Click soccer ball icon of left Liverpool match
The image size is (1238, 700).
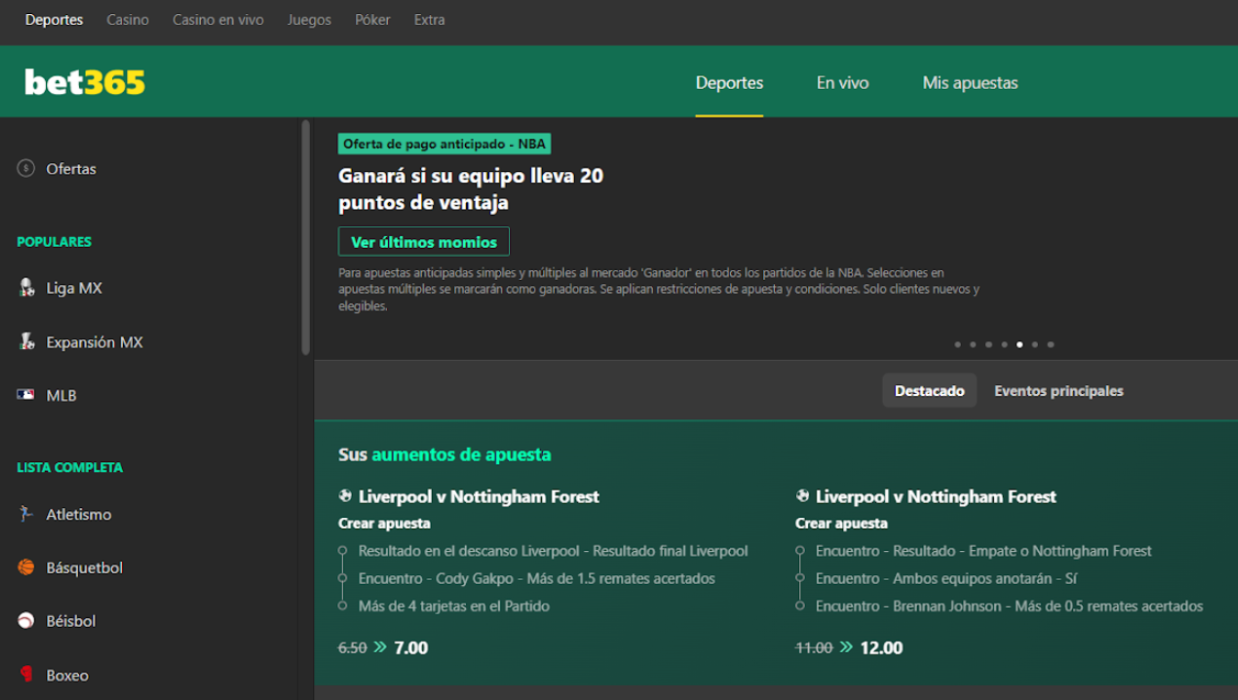pyautogui.click(x=346, y=496)
